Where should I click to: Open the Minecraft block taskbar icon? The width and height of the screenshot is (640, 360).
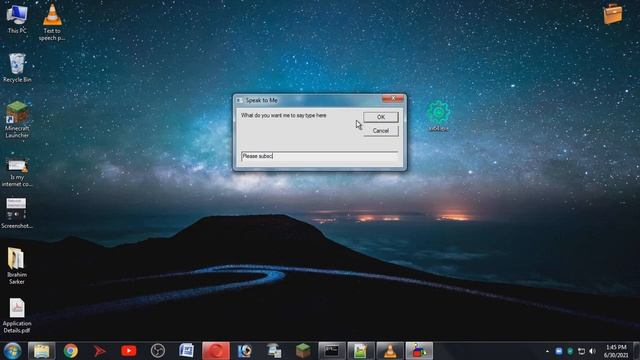303,351
